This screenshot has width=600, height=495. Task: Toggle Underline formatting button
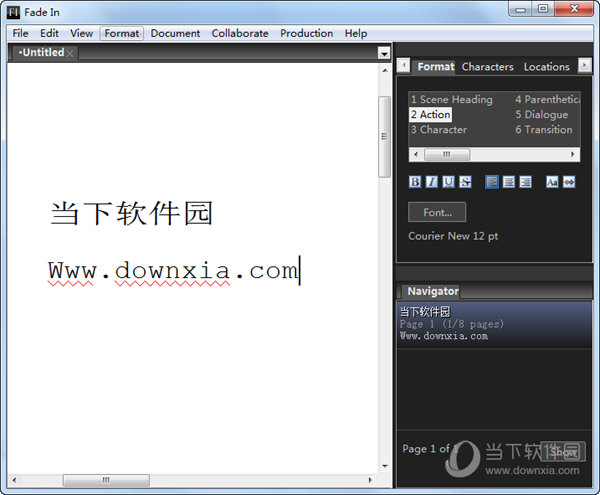point(448,182)
